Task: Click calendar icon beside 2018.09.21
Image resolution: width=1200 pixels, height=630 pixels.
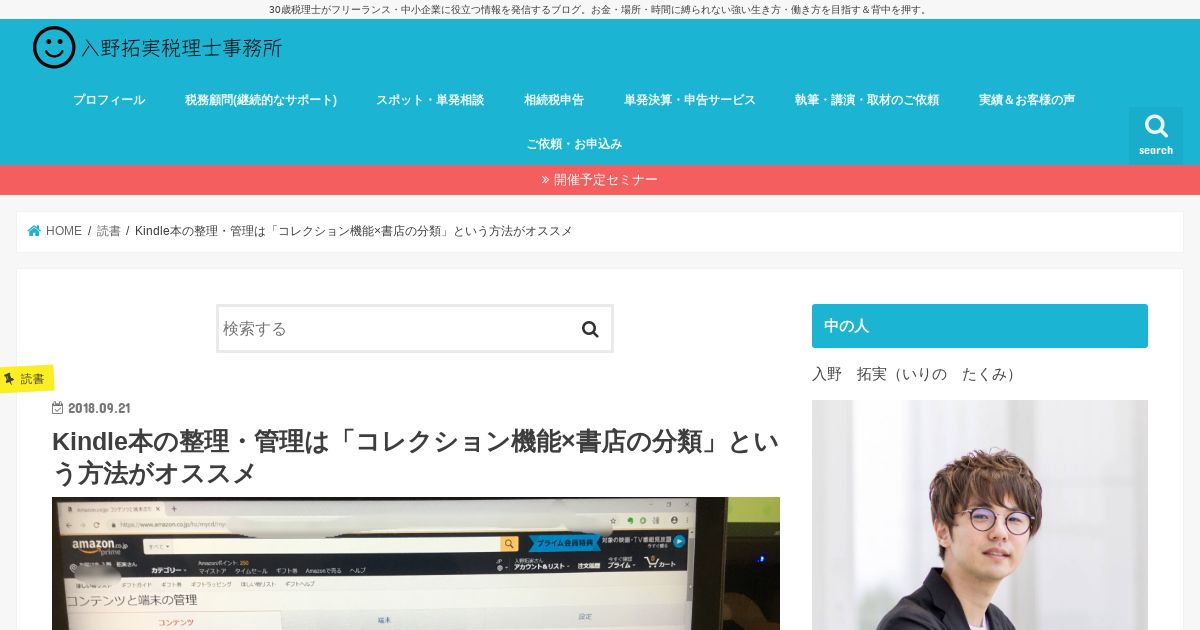Action: [x=57, y=408]
